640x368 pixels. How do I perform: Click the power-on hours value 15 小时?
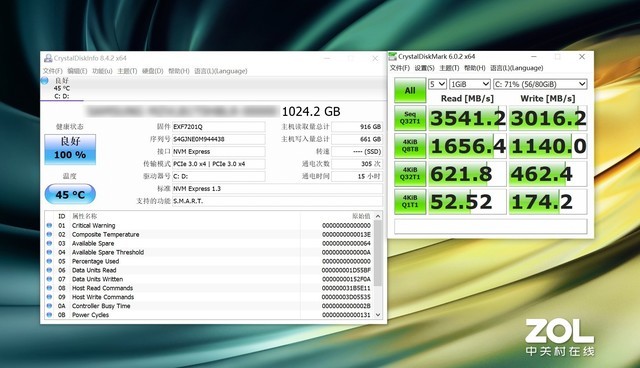click(x=357, y=176)
